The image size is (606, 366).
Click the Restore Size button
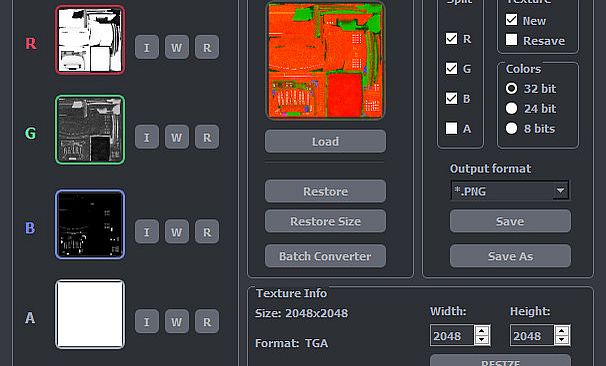click(325, 221)
